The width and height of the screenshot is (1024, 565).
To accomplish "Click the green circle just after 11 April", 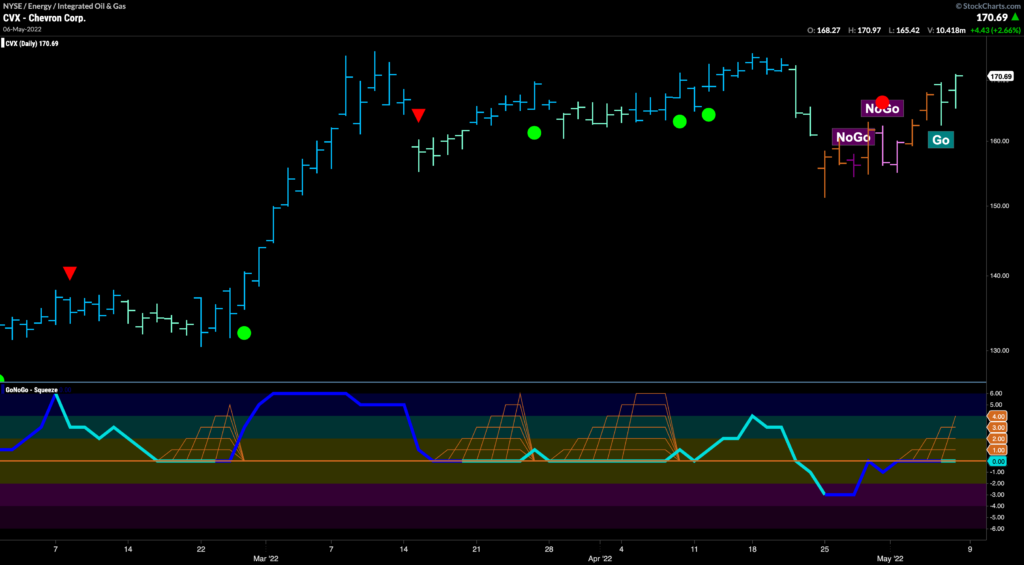I will tap(709, 114).
